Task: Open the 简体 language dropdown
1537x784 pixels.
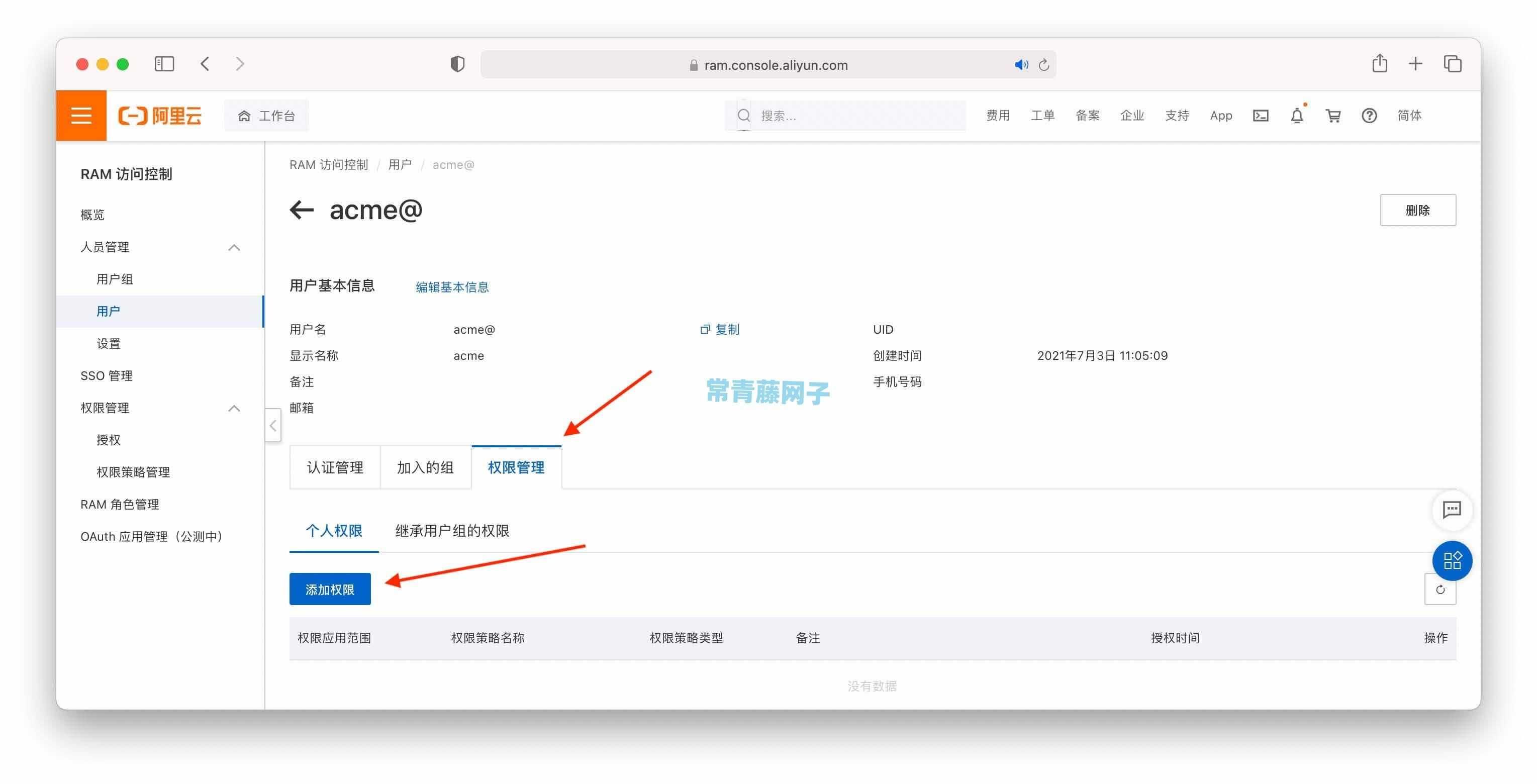Action: pos(1409,115)
